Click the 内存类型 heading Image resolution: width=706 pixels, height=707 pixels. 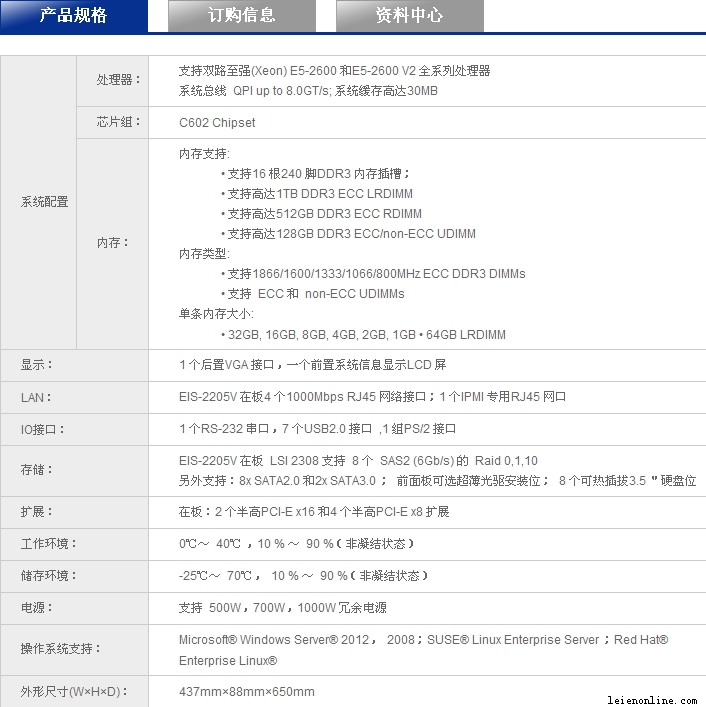point(204,254)
